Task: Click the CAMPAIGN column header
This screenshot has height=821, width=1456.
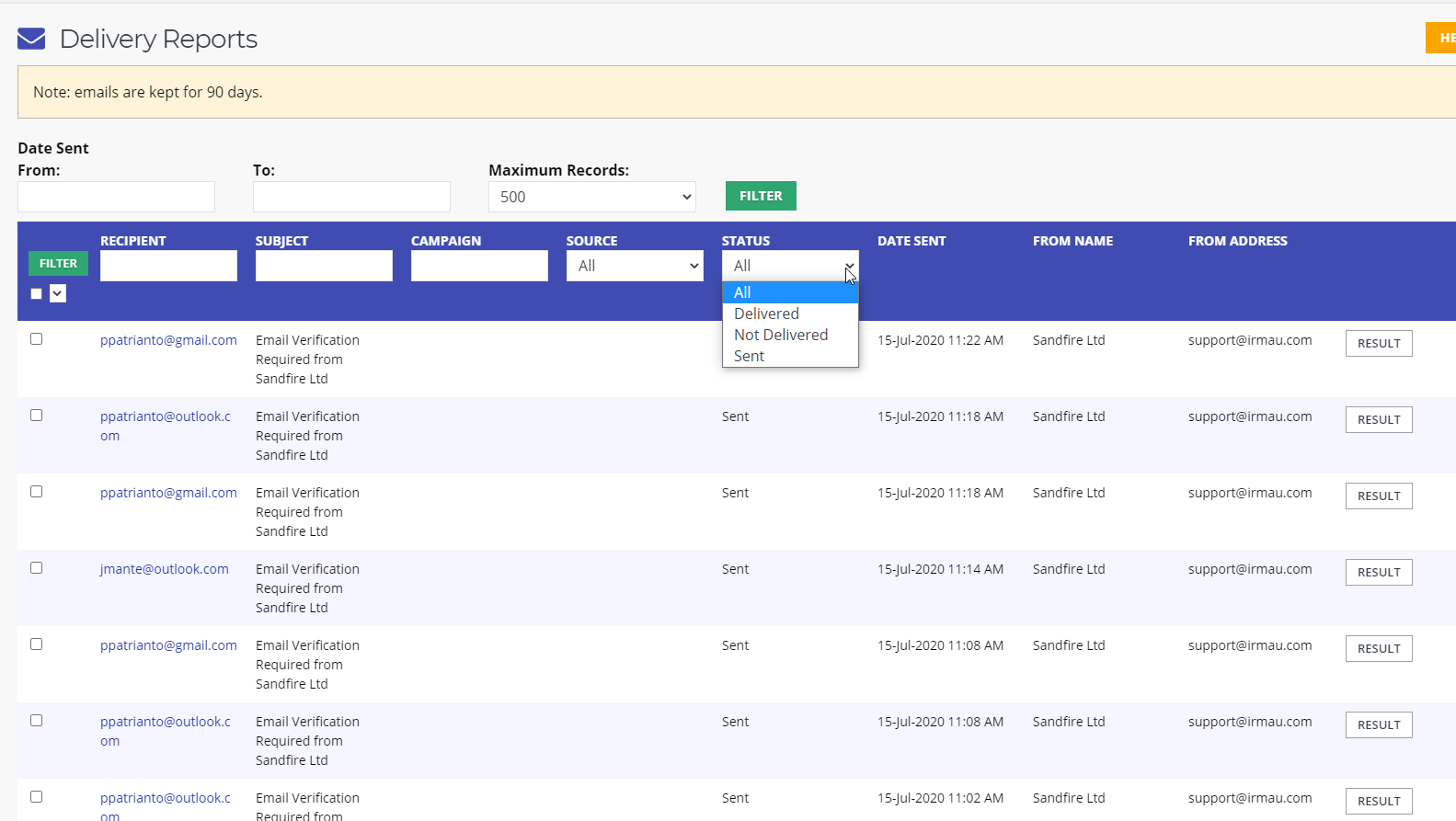Action: 446,241
